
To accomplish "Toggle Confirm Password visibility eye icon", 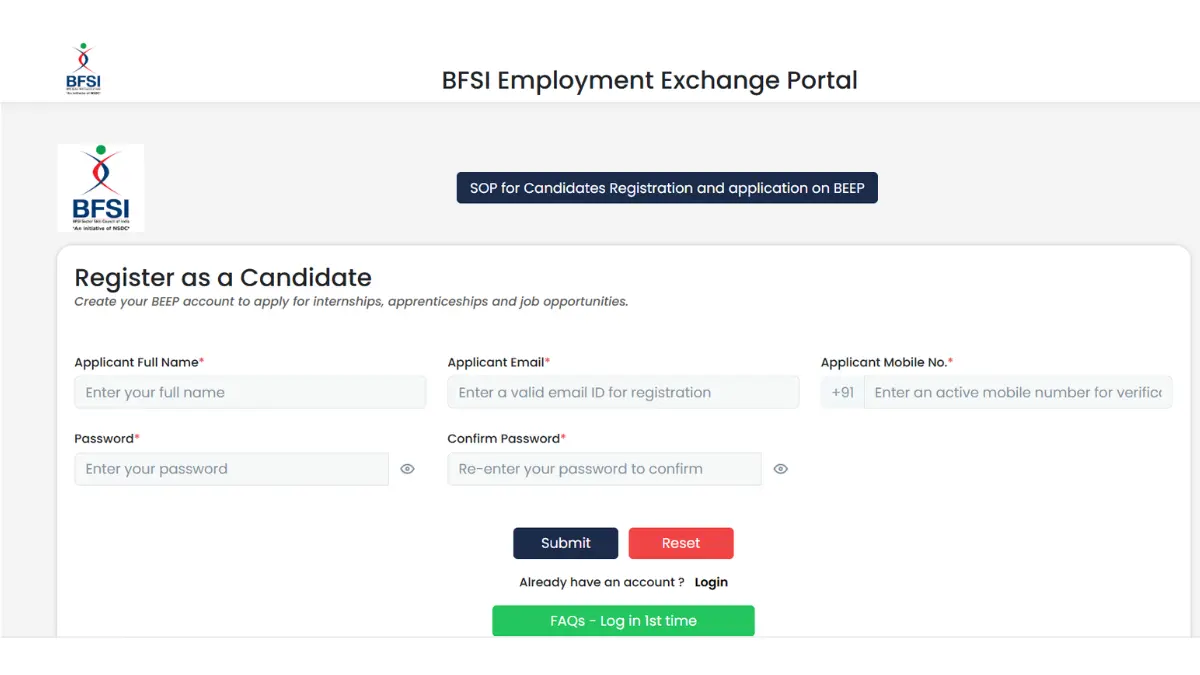I will point(781,469).
